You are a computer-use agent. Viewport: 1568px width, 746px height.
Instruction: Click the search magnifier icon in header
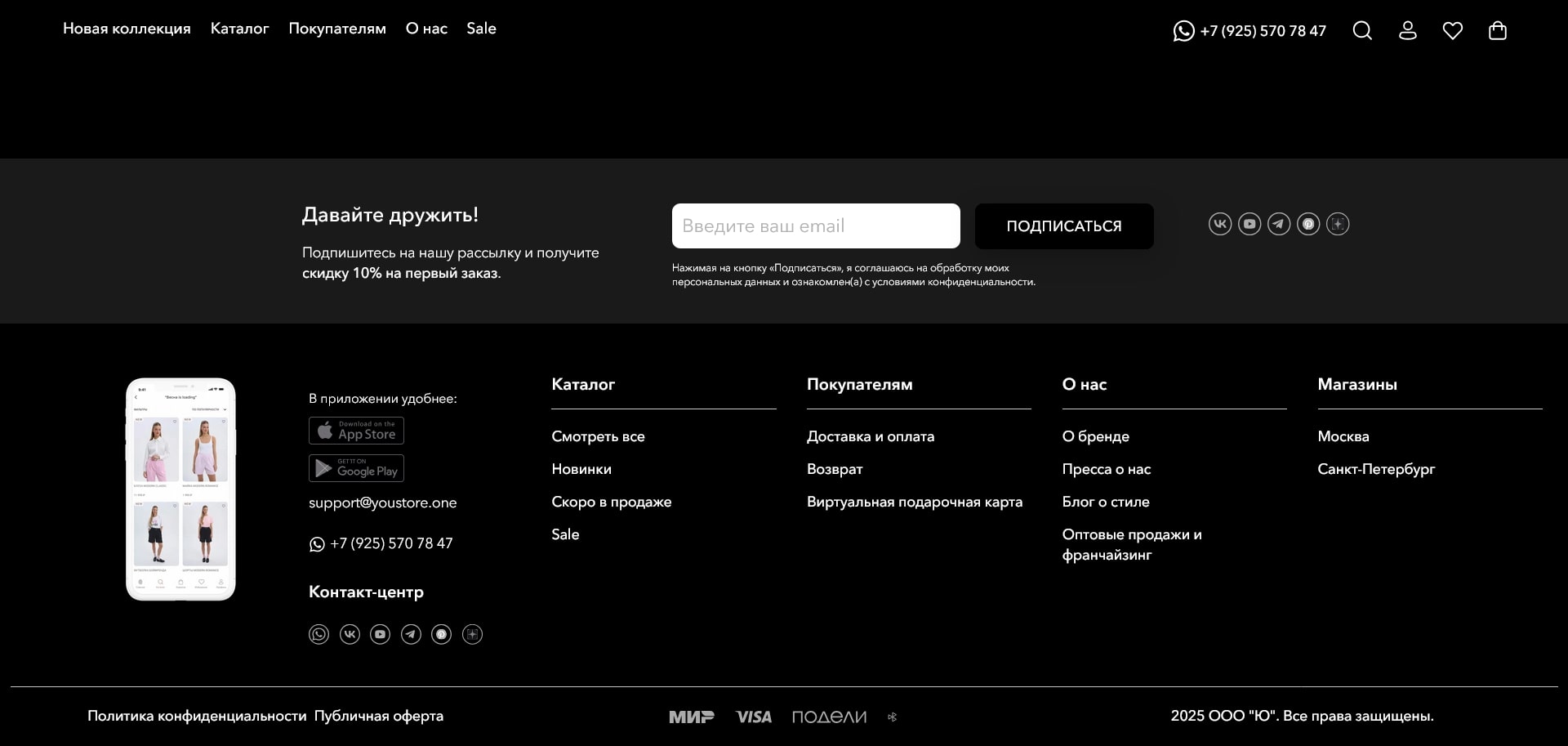tap(1361, 31)
